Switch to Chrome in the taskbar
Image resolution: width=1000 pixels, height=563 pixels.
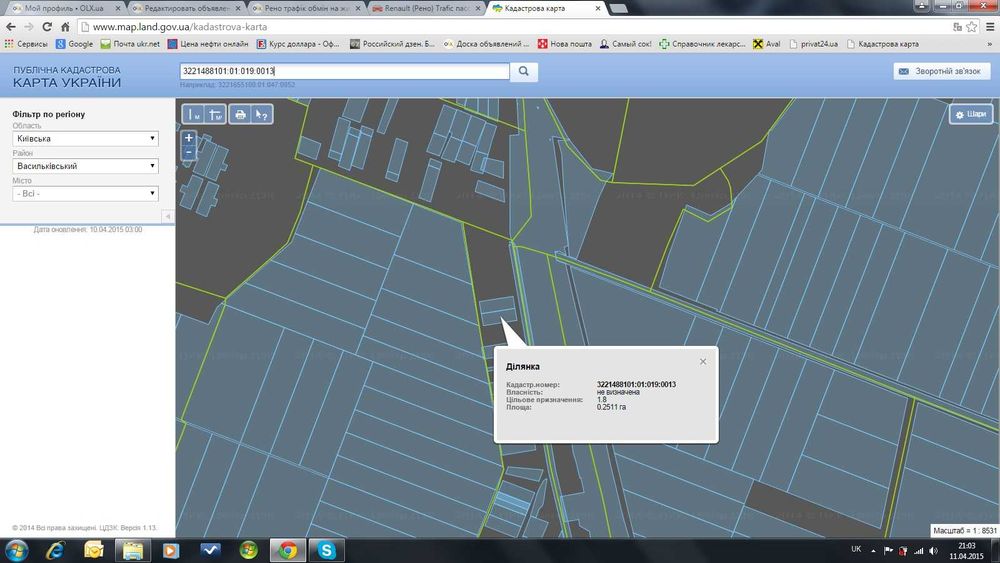[288, 550]
